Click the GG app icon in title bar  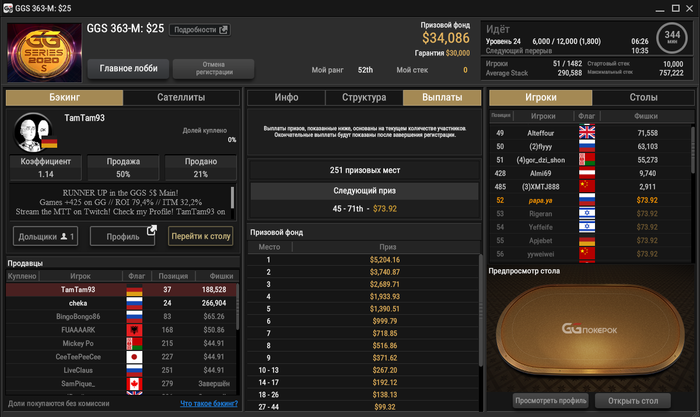click(8, 8)
